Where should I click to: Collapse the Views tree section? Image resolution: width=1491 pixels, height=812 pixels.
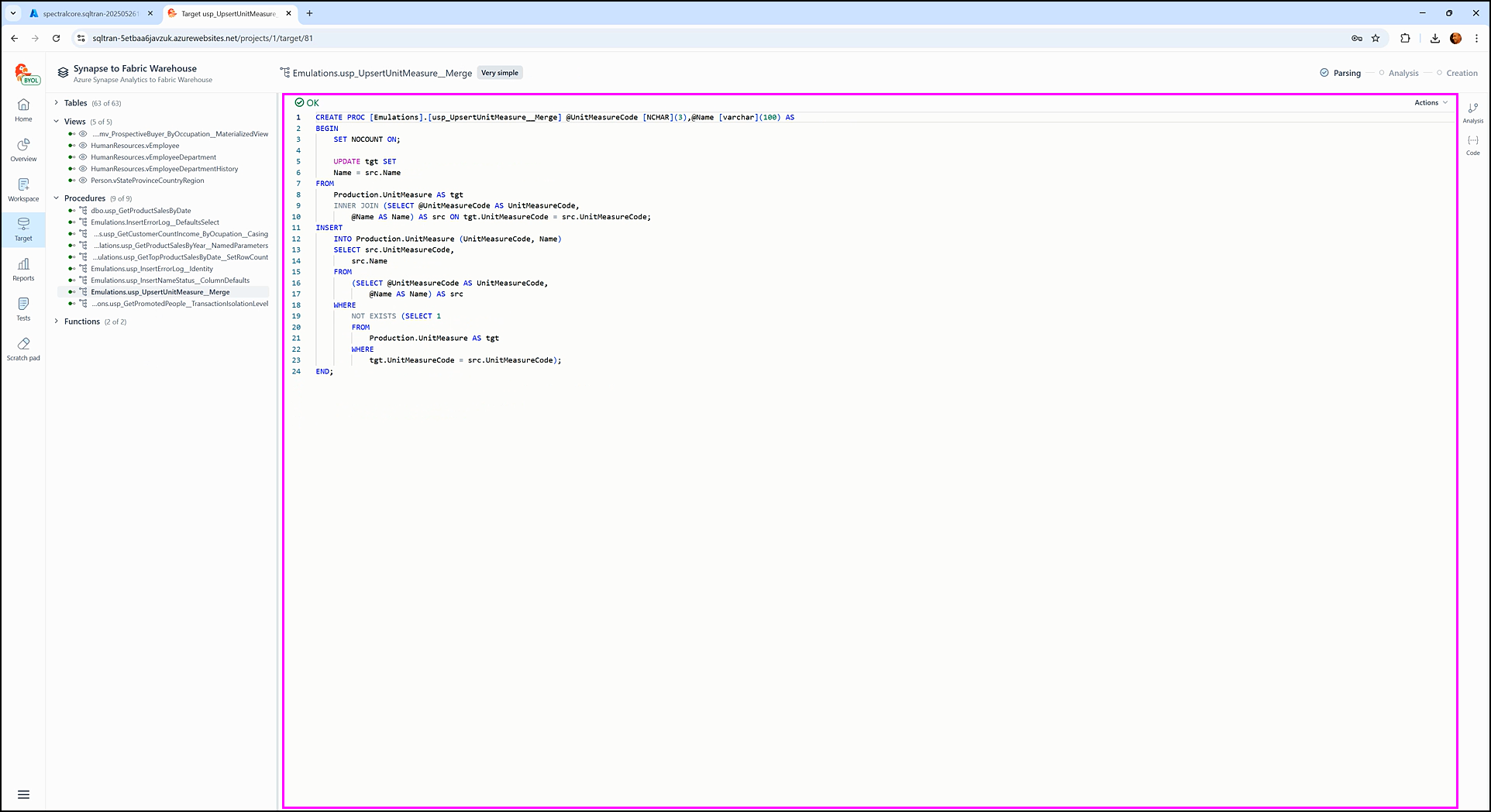click(x=57, y=122)
